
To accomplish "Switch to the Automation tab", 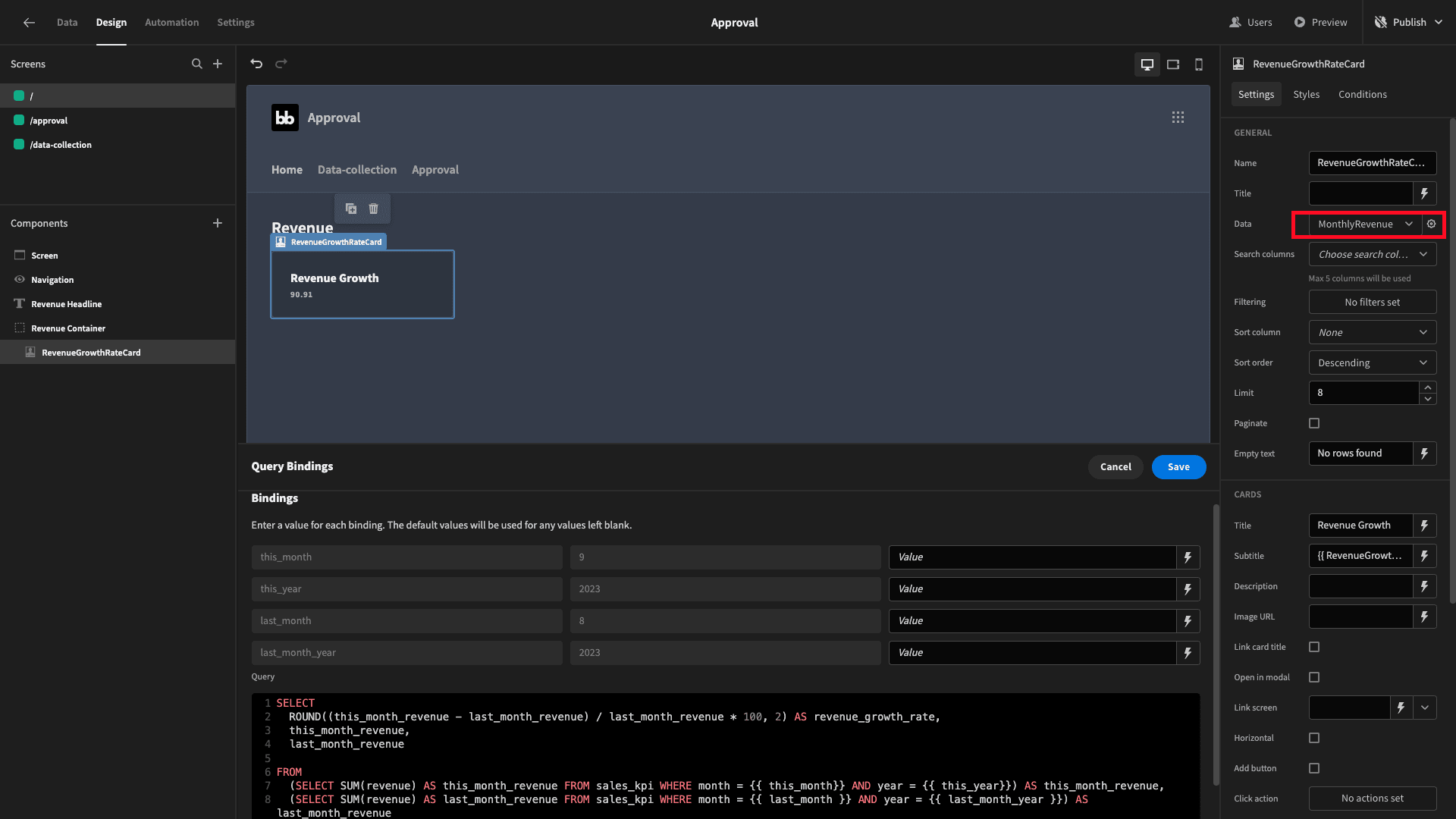I will click(x=172, y=23).
